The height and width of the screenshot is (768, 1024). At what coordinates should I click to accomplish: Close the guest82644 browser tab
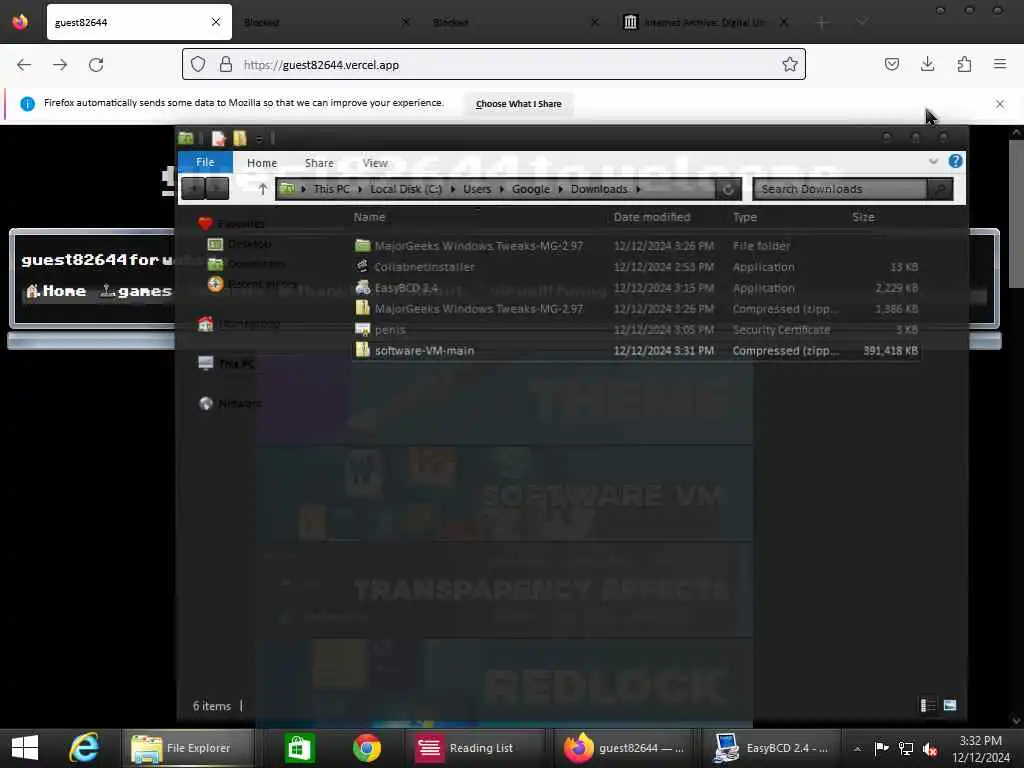pos(216,22)
